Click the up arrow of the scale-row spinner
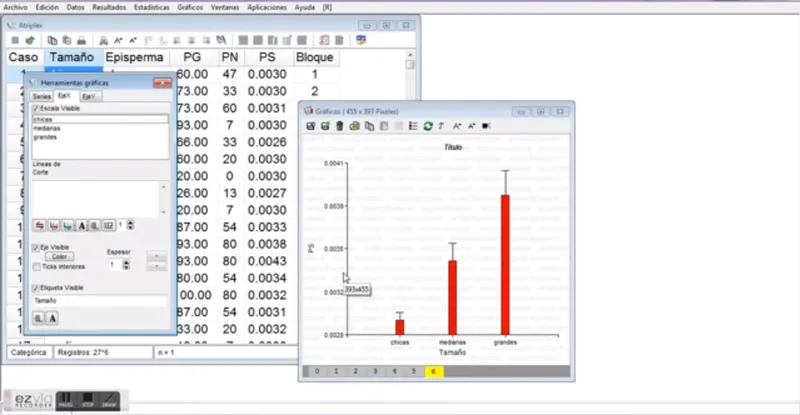 pos(130,223)
